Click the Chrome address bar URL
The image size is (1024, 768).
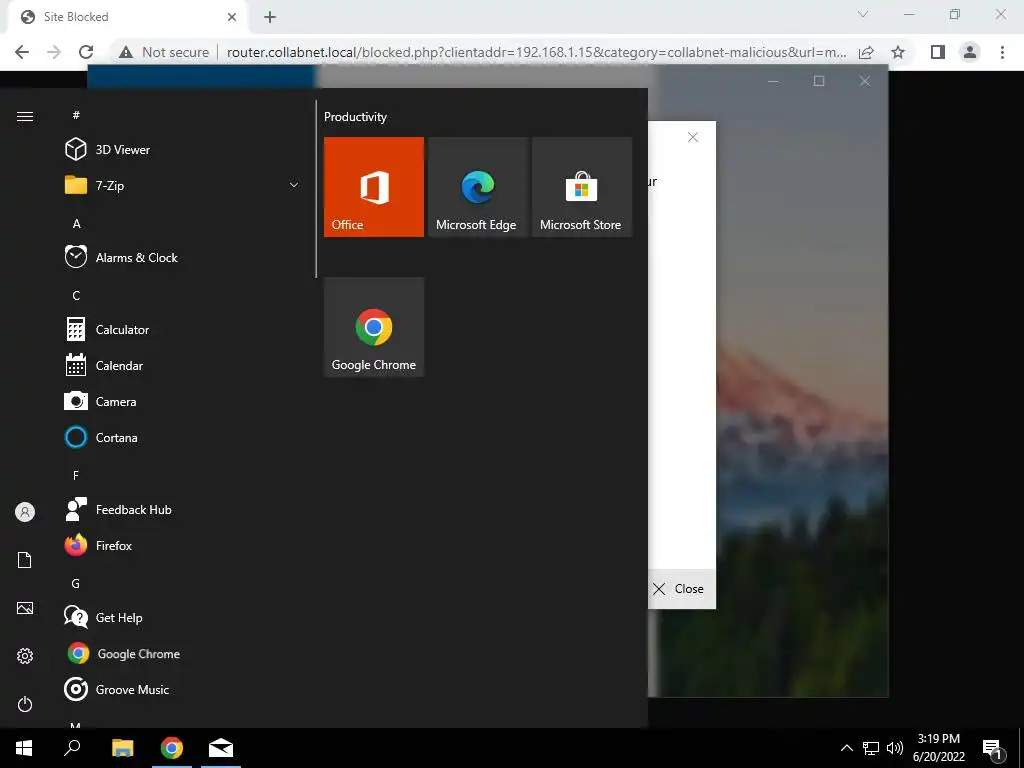536,52
